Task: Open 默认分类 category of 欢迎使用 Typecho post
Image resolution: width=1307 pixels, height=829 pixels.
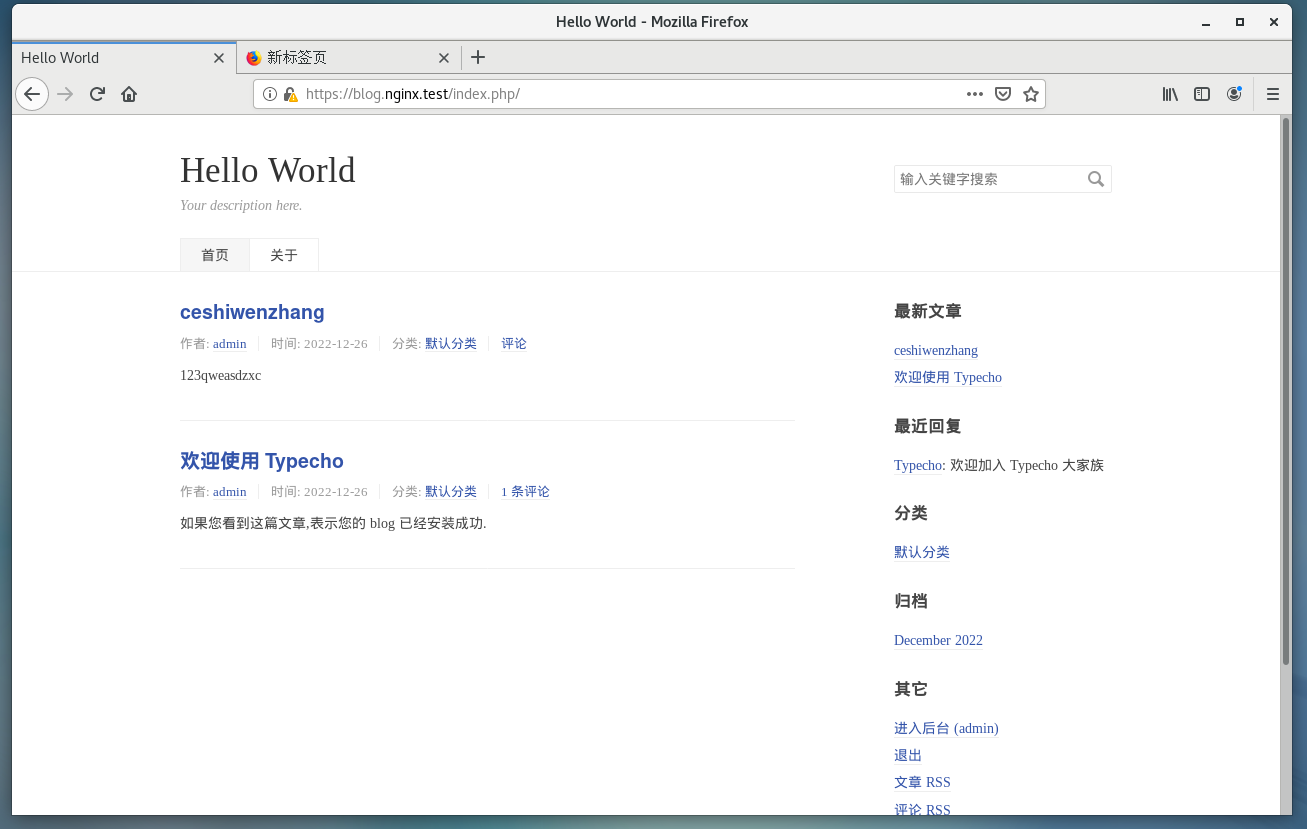Action: [451, 492]
